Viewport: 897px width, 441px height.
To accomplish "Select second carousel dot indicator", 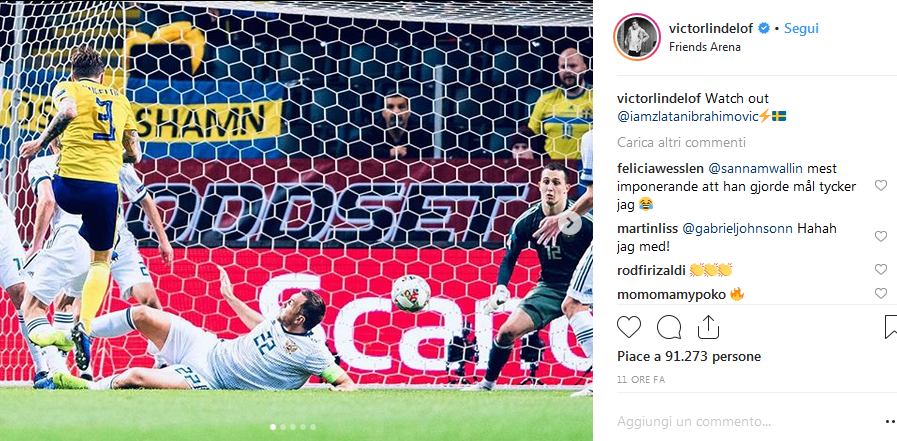I will pos(283,427).
